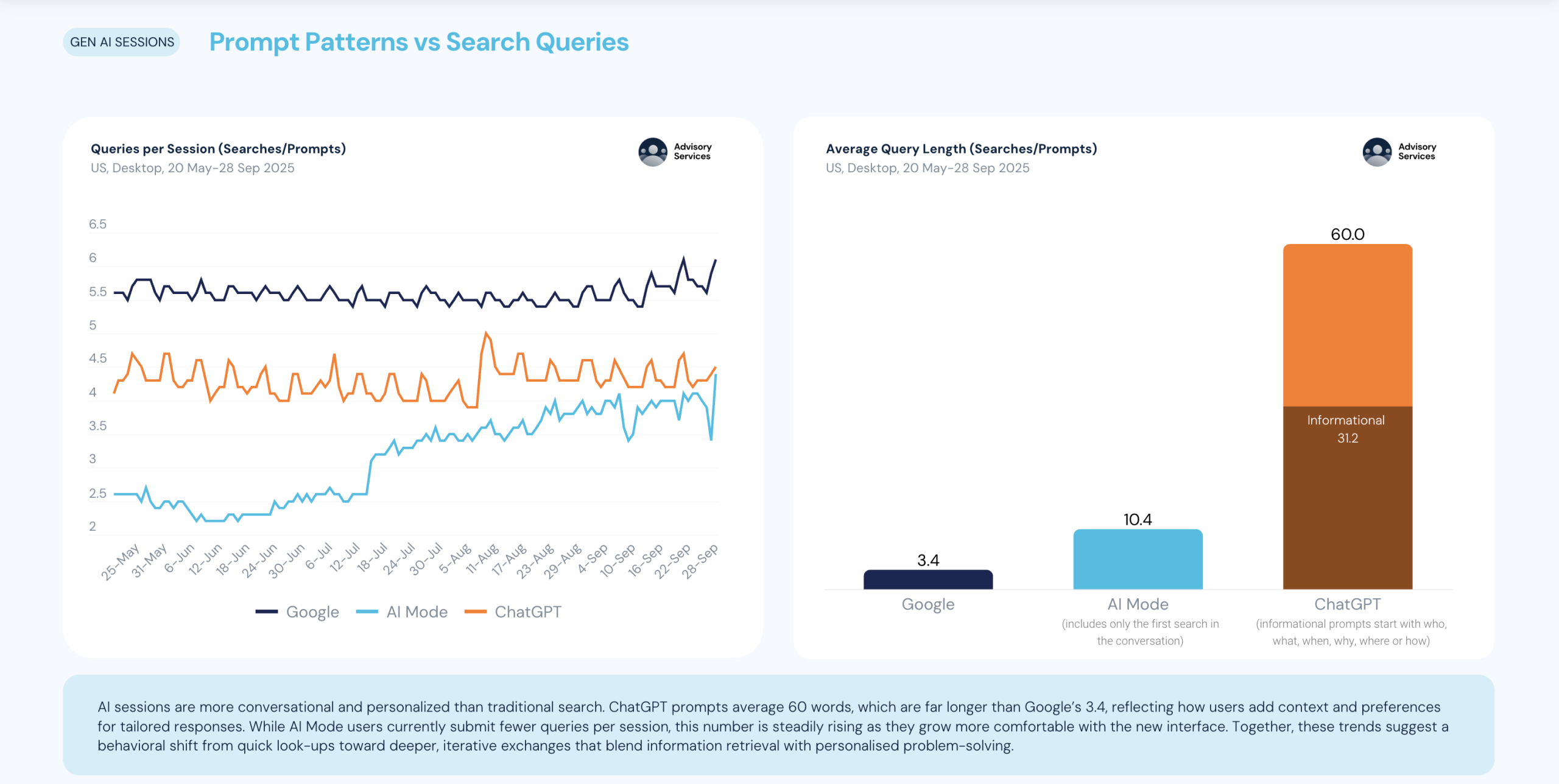
Task: Click the 11-Aug date on the x-axis
Action: (482, 559)
